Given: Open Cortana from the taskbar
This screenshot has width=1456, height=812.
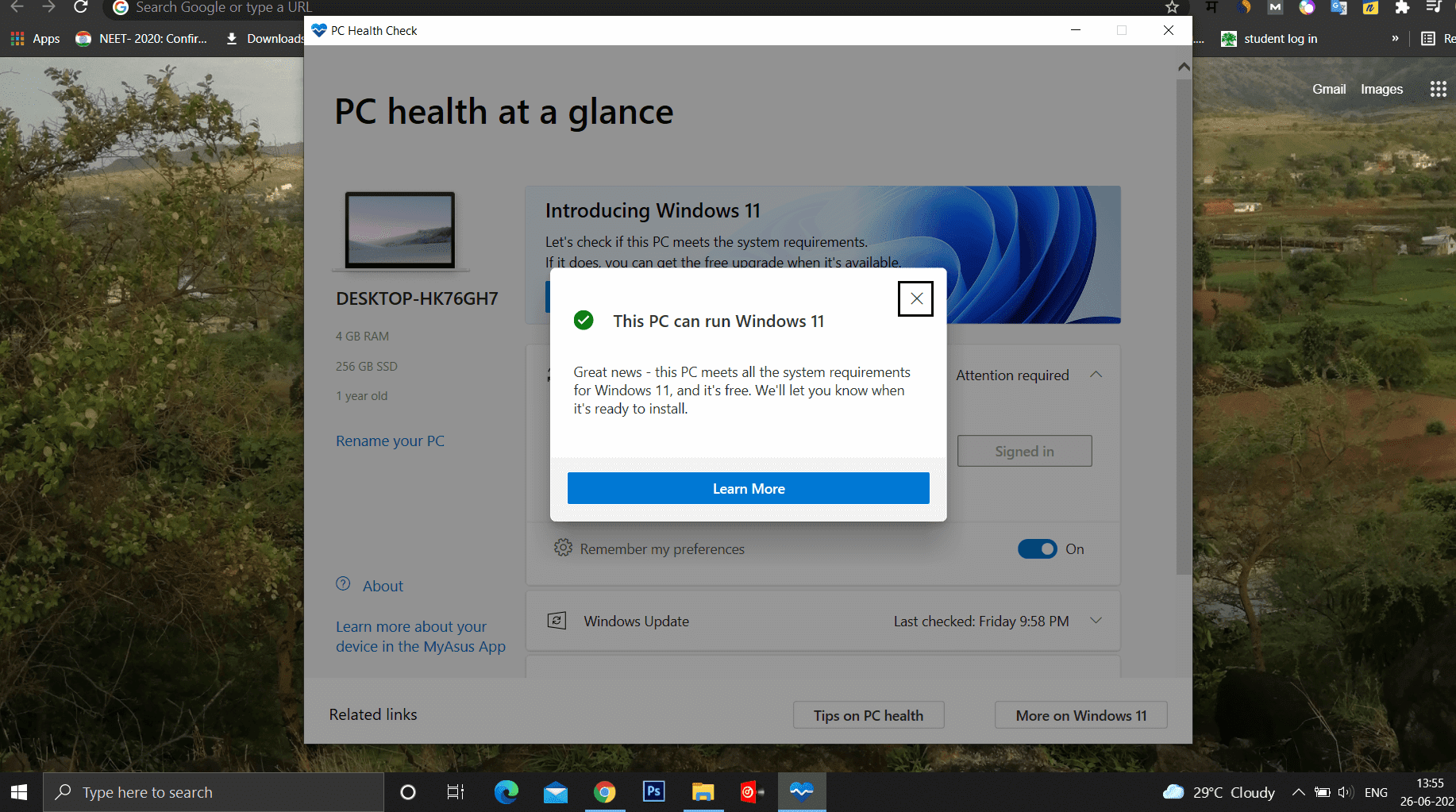Looking at the screenshot, I should tap(408, 792).
